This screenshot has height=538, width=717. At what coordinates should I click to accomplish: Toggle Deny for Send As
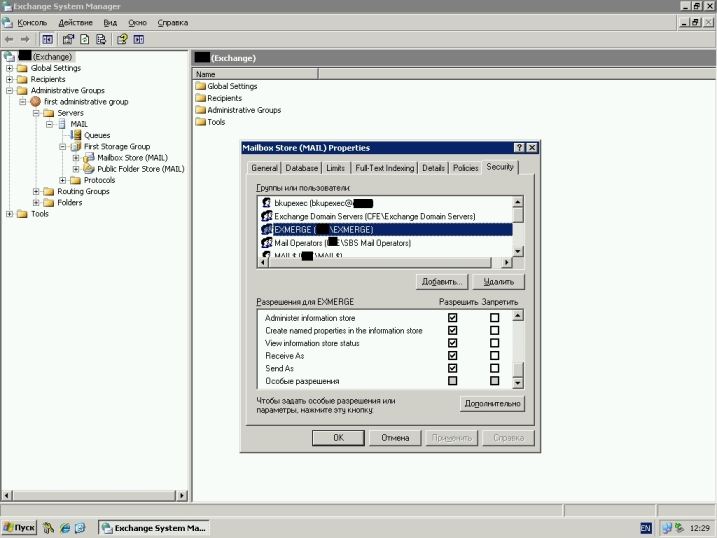(x=494, y=368)
